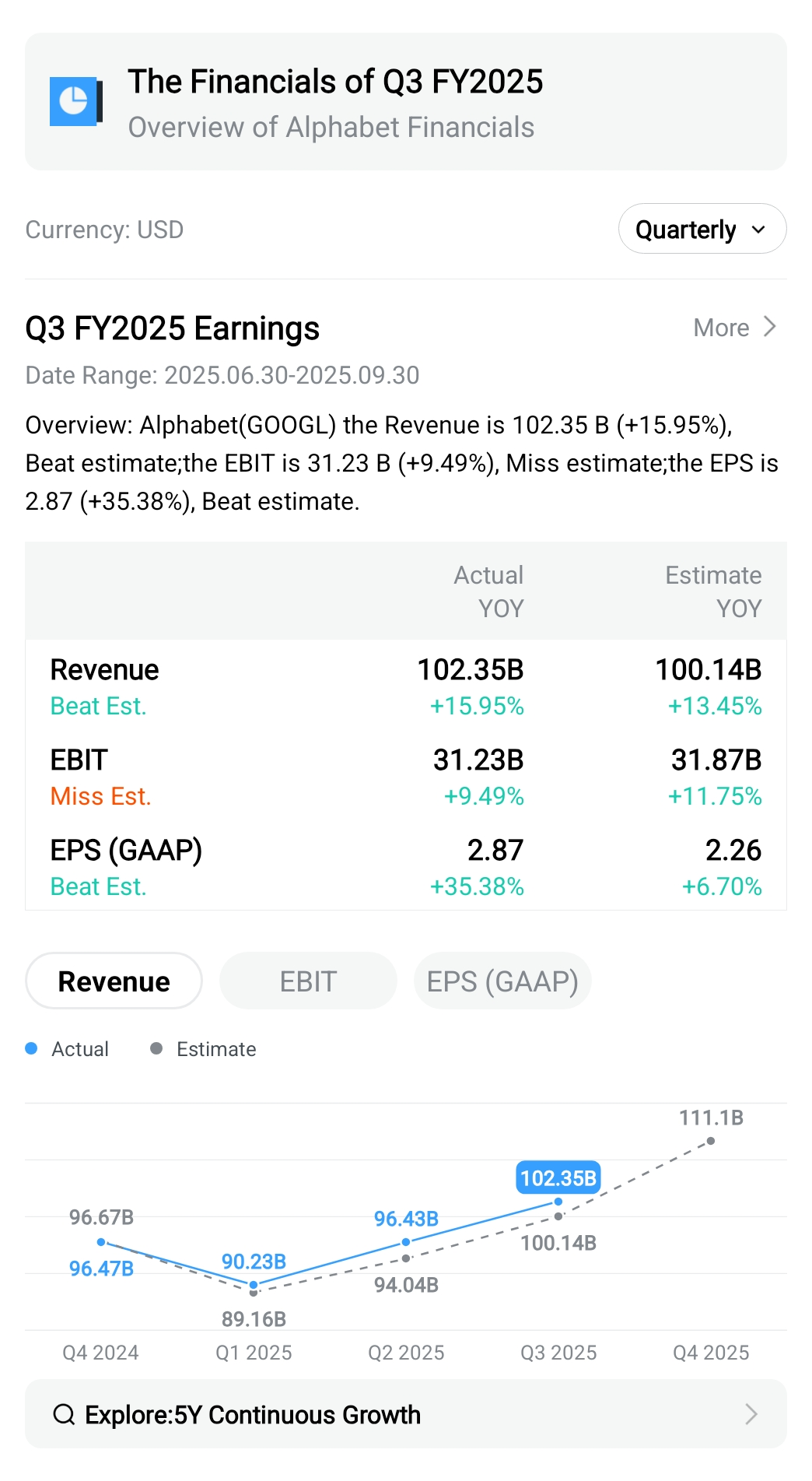Click the Revenue Beat Est. row
Screen dimensions: 812x1481
[x=405, y=687]
